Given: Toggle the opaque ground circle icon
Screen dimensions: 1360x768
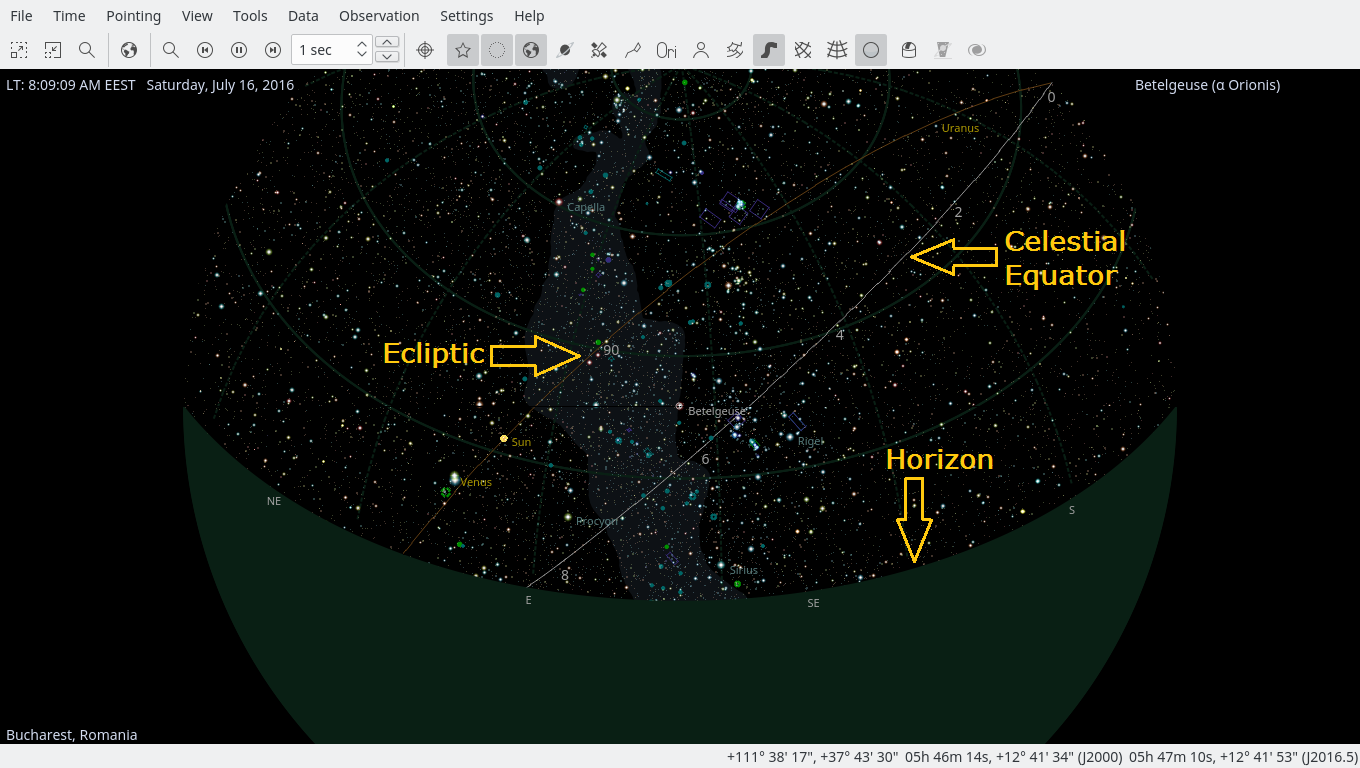Looking at the screenshot, I should [x=871, y=50].
